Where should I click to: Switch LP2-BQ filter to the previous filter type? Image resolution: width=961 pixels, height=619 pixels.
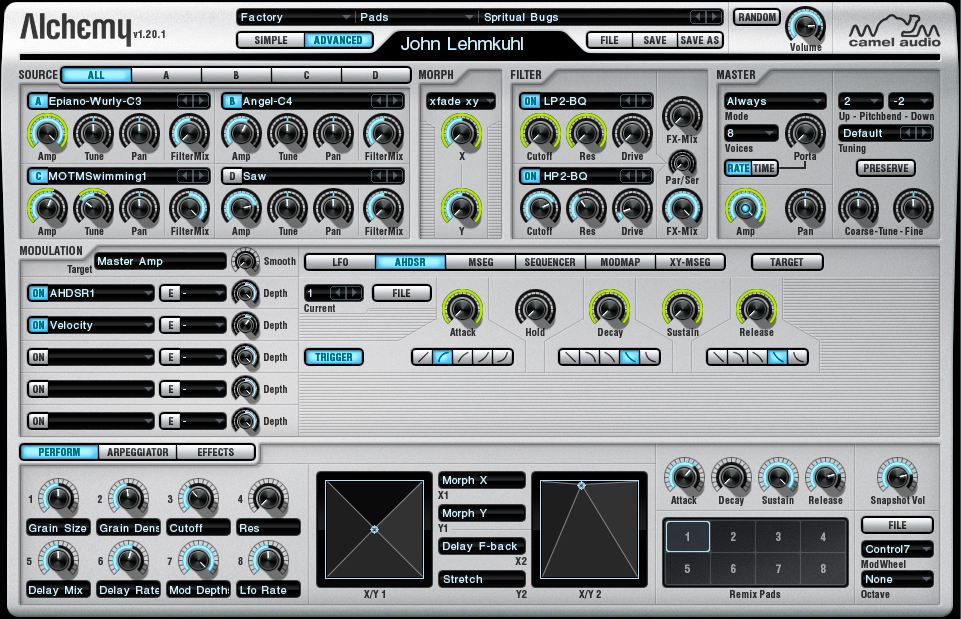coord(628,101)
